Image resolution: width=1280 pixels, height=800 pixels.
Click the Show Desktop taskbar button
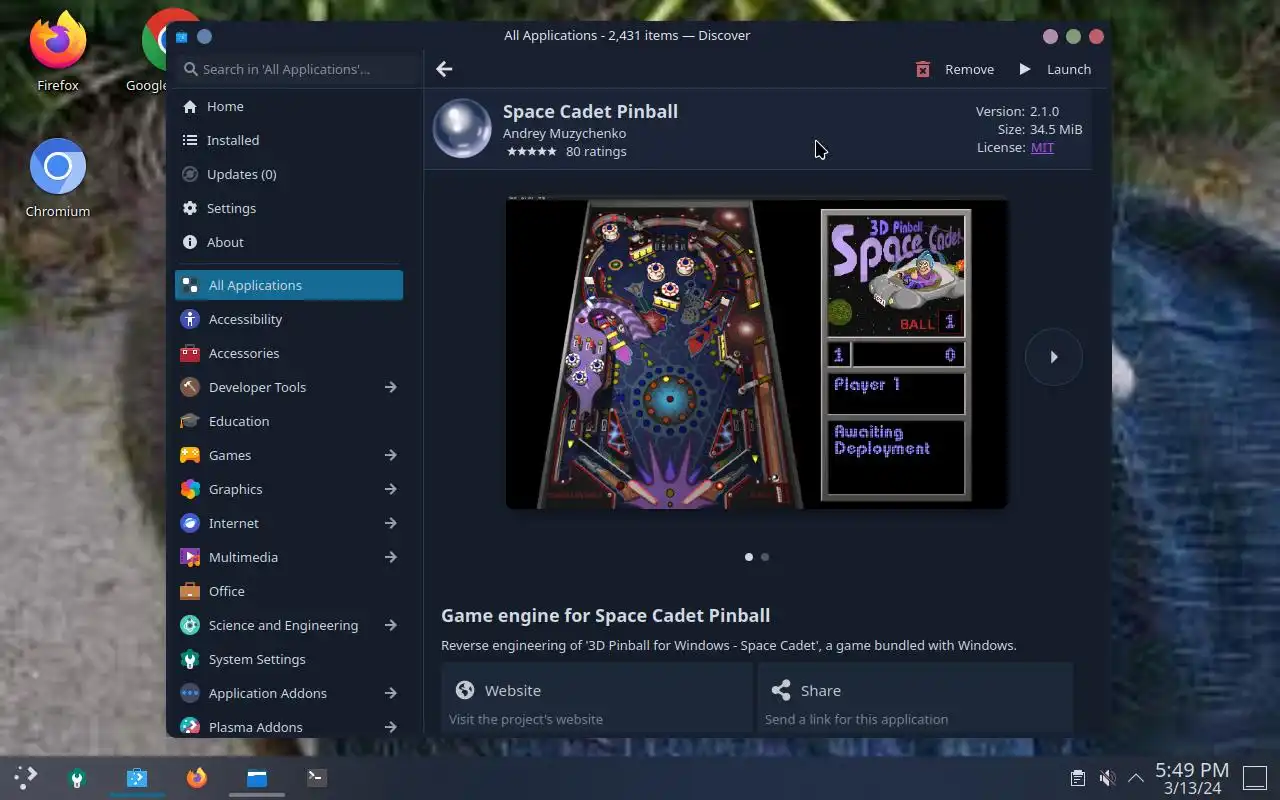tap(1255, 778)
